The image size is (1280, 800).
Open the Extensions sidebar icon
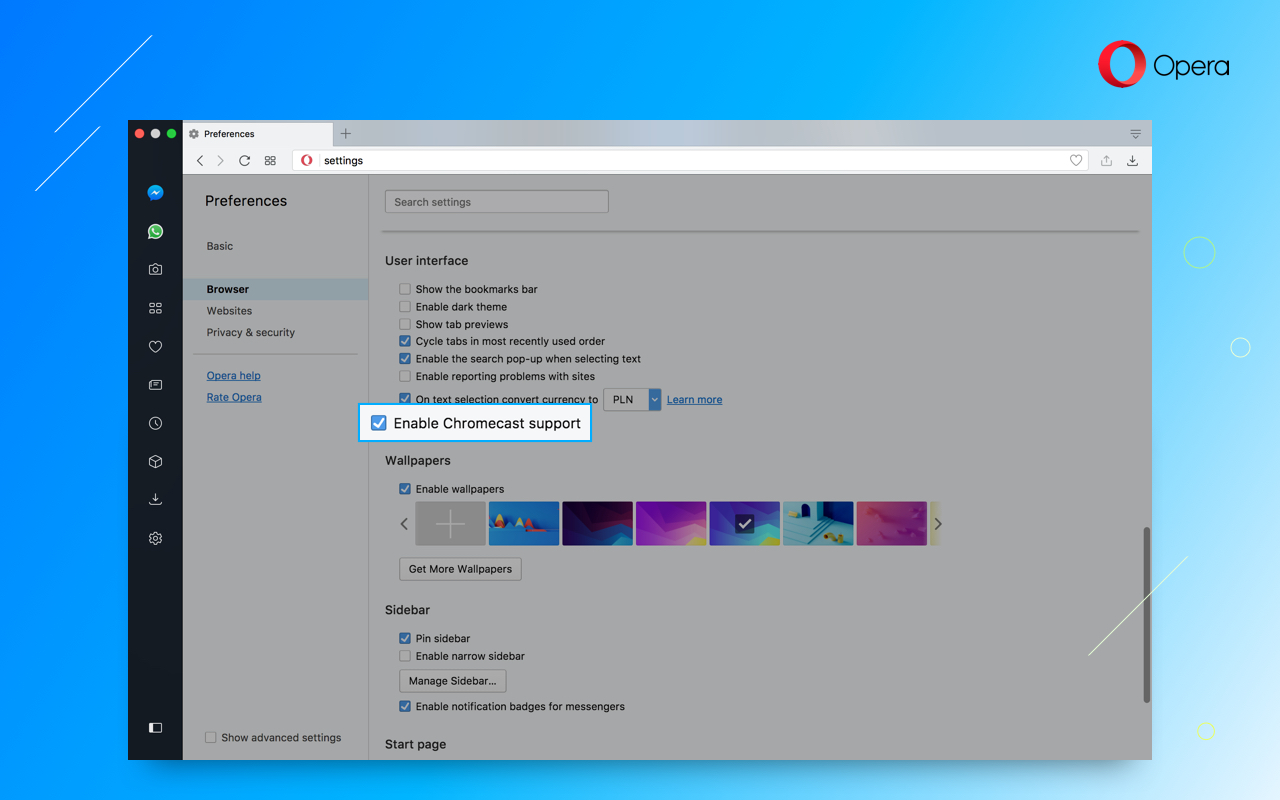[x=155, y=461]
